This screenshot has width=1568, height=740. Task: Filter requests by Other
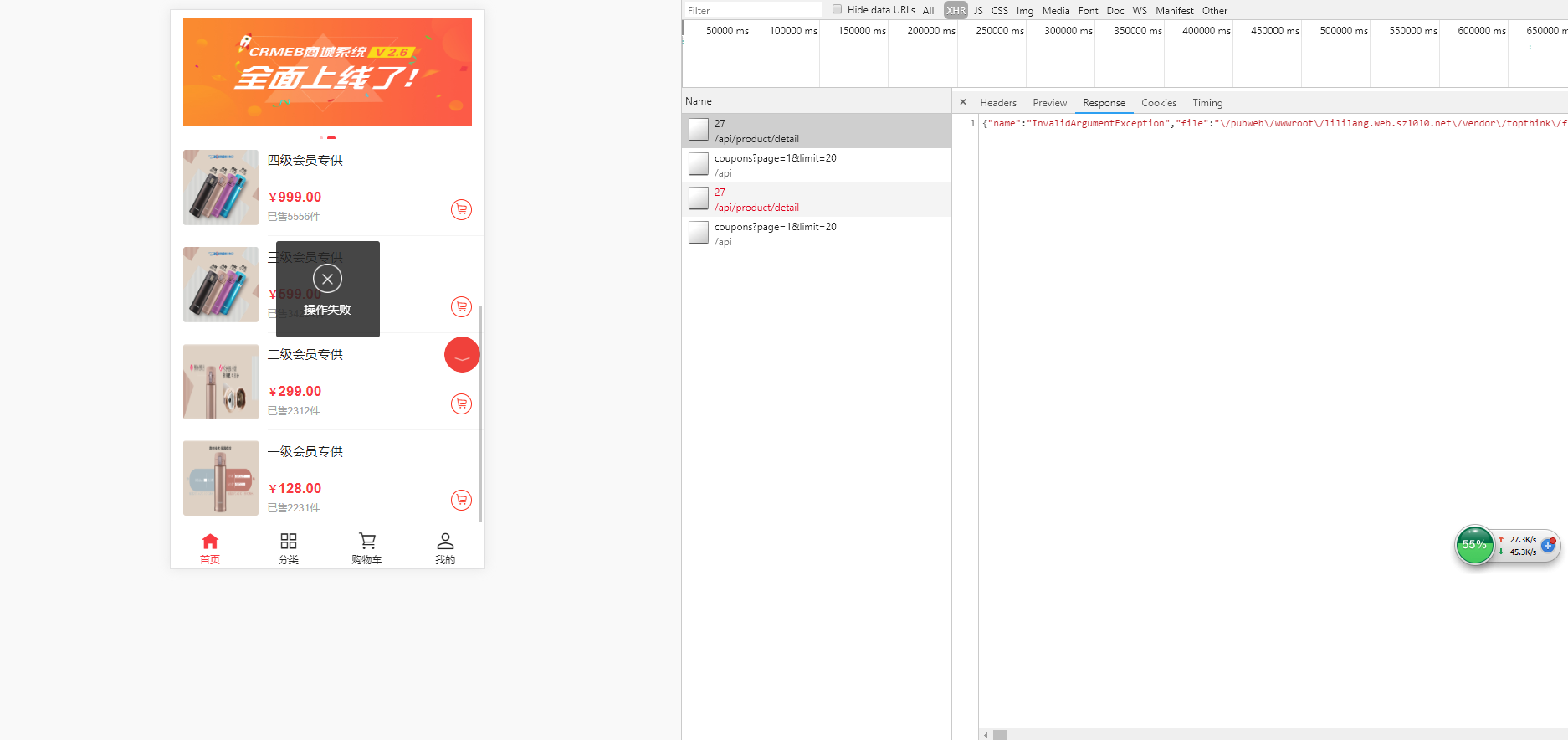coord(1215,11)
